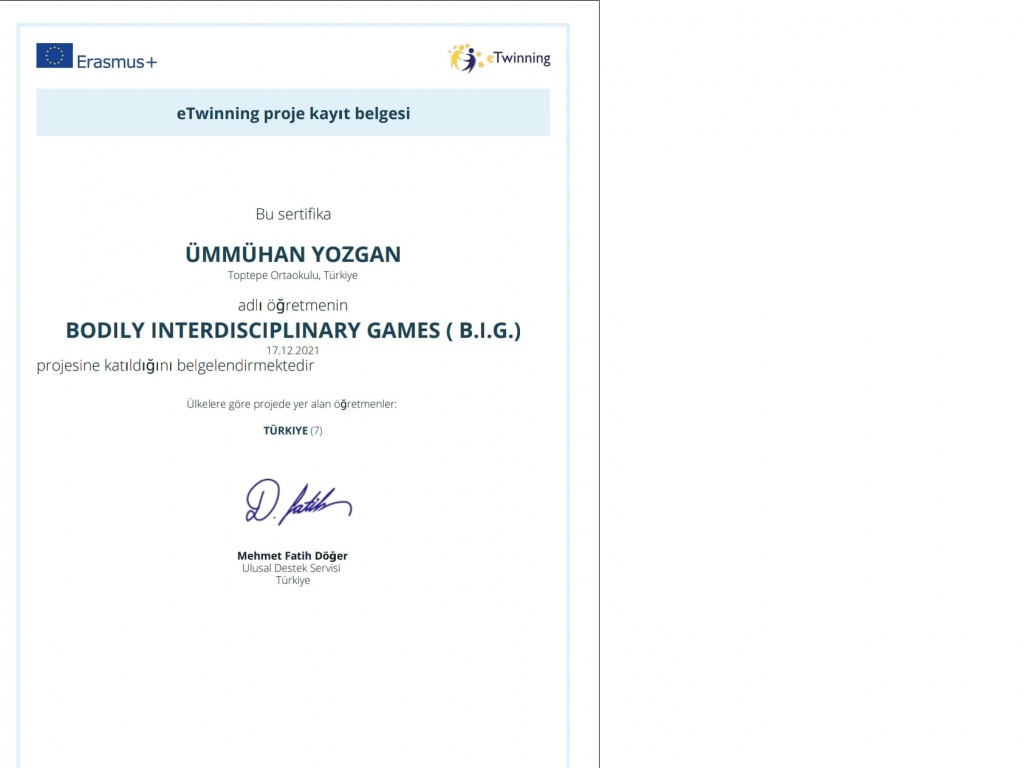Image resolution: width=1023 pixels, height=768 pixels.
Task: Select the BODILY INTERDISCIPLINARY GAMES project title
Action: click(293, 330)
